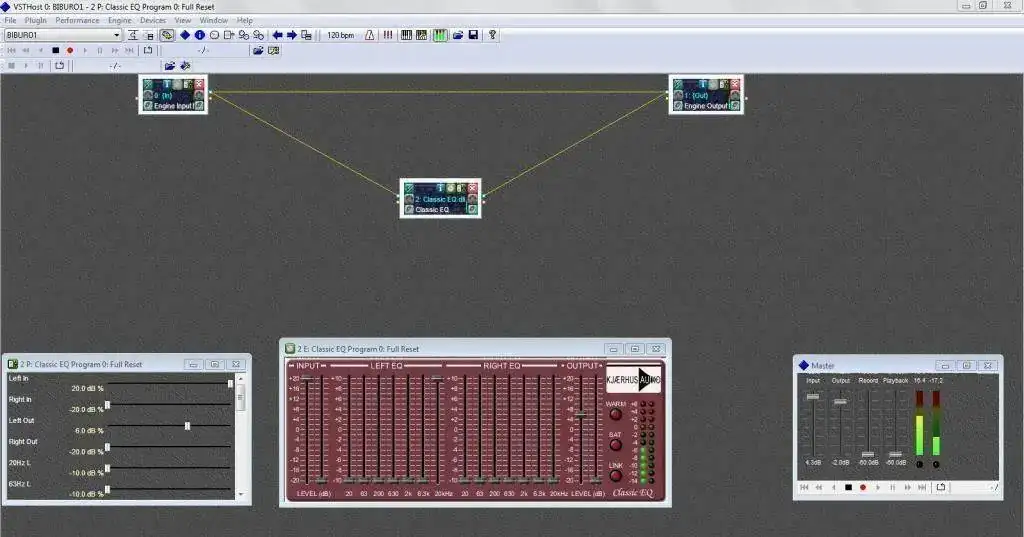This screenshot has height=537, width=1024.
Task: Select the Classic EQ plugin node
Action: tap(440, 199)
